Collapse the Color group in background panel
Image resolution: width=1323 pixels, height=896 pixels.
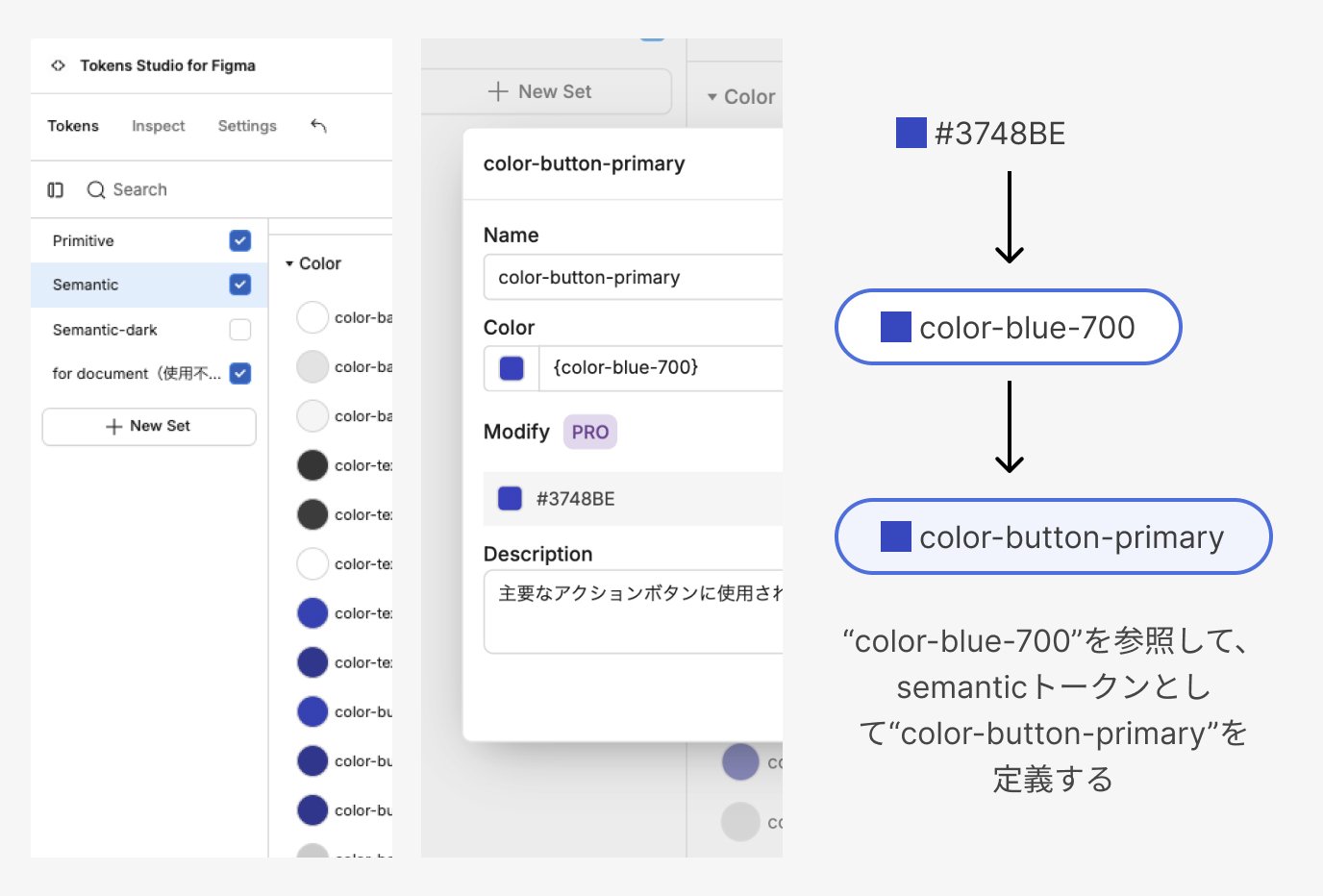(712, 97)
